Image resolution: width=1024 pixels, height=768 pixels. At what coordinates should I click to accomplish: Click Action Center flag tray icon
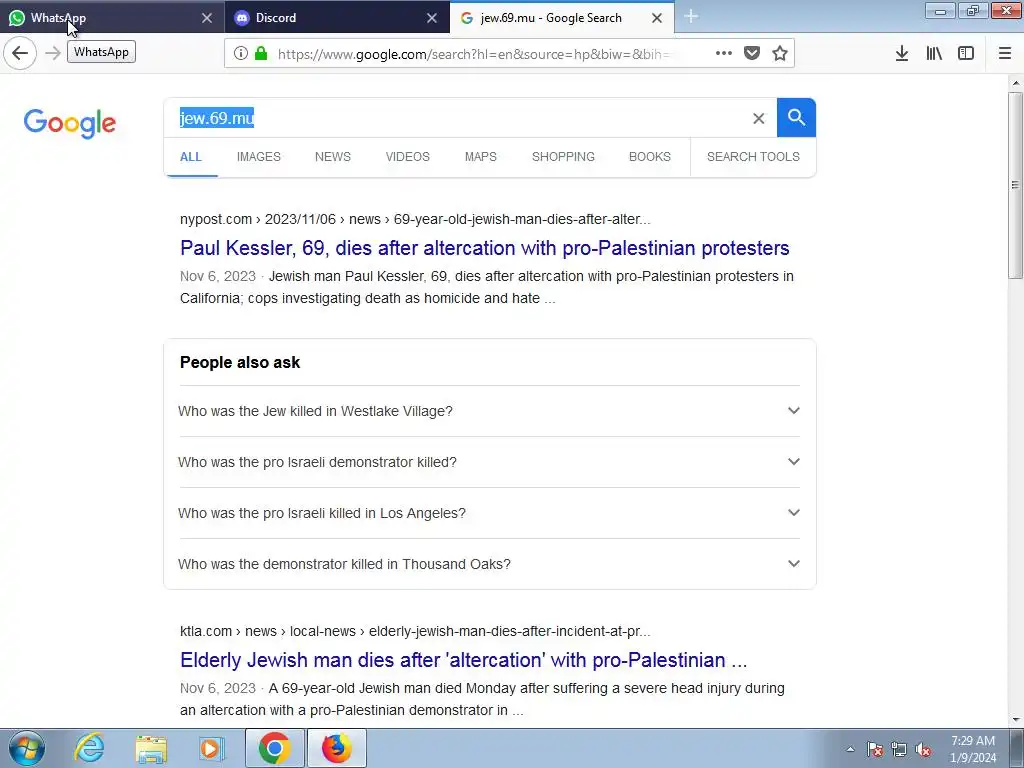(874, 749)
